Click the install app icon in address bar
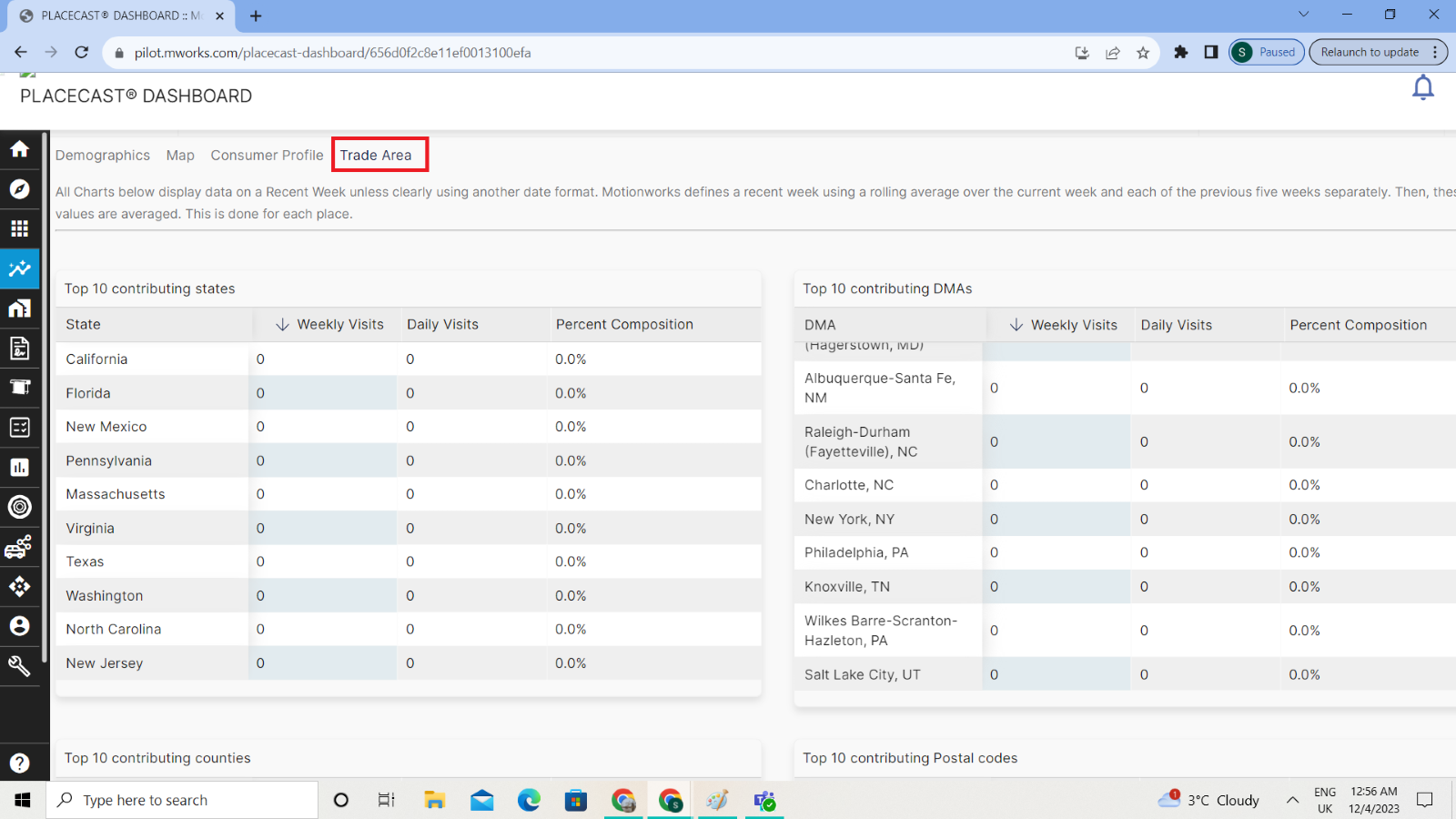 (x=1082, y=53)
